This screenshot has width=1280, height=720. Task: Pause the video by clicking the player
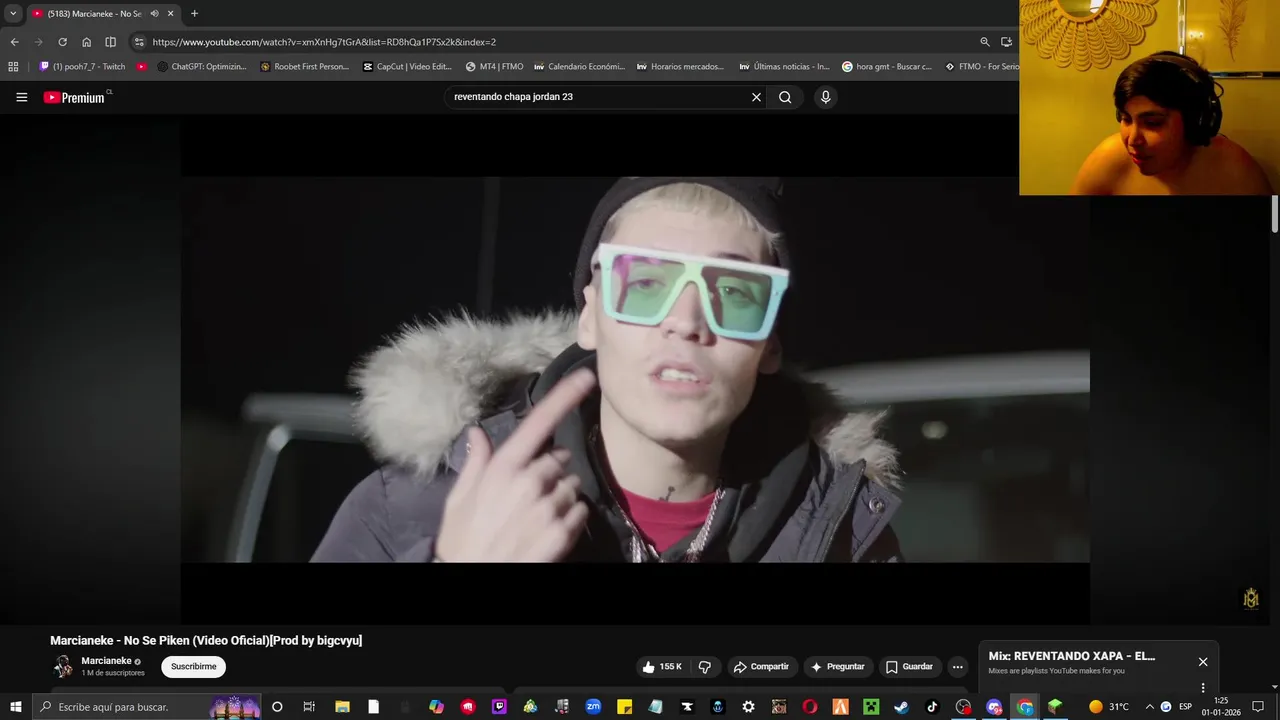click(635, 370)
